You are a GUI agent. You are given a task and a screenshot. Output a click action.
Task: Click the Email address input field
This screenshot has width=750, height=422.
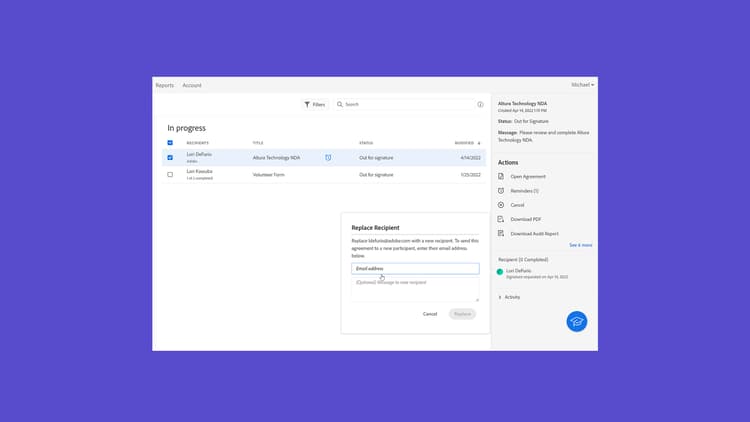pyautogui.click(x=415, y=268)
